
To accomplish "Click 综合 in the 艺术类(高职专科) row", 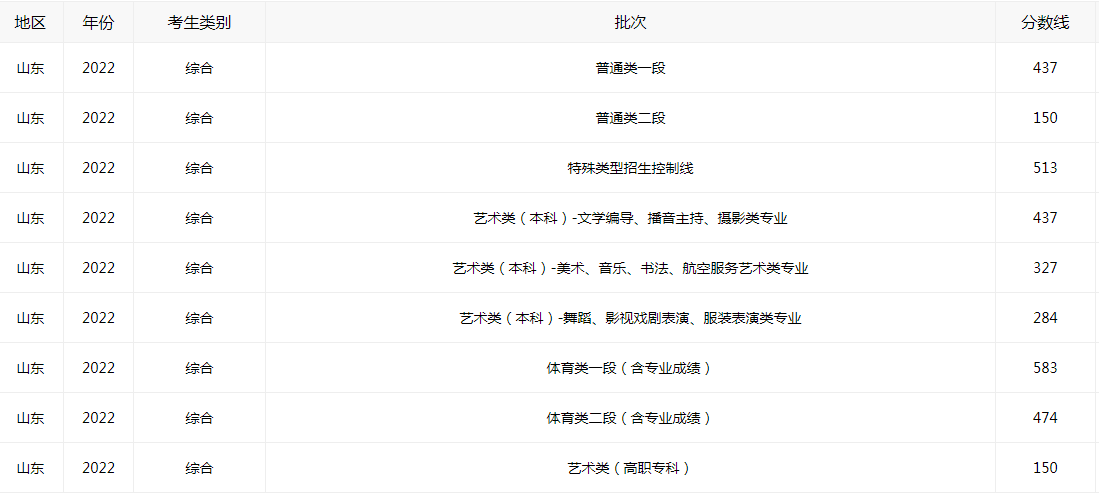I will point(199,468).
